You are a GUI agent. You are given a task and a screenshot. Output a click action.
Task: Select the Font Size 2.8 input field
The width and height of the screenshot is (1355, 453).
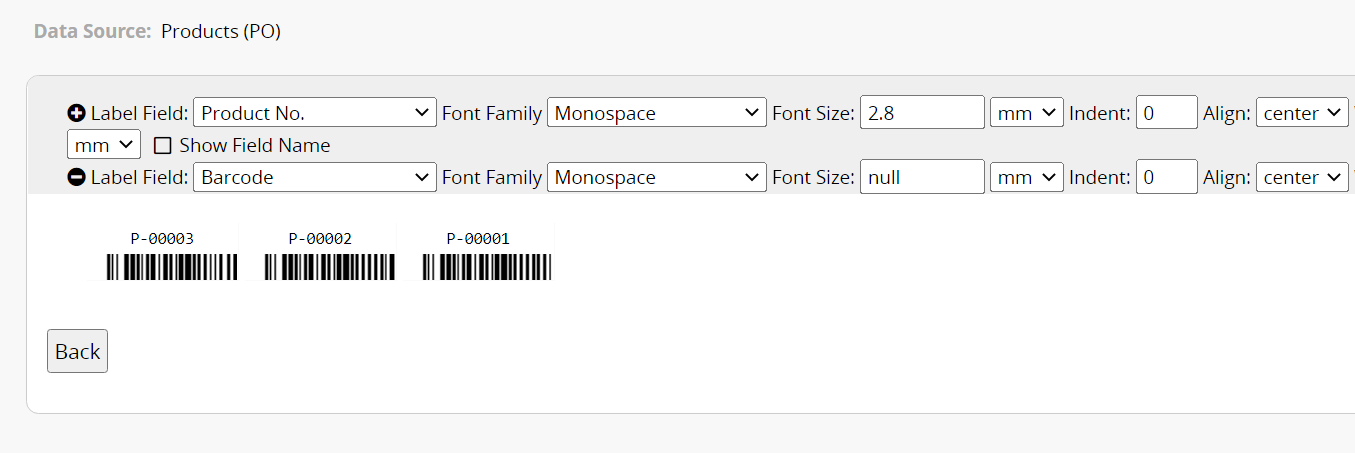[x=922, y=113]
